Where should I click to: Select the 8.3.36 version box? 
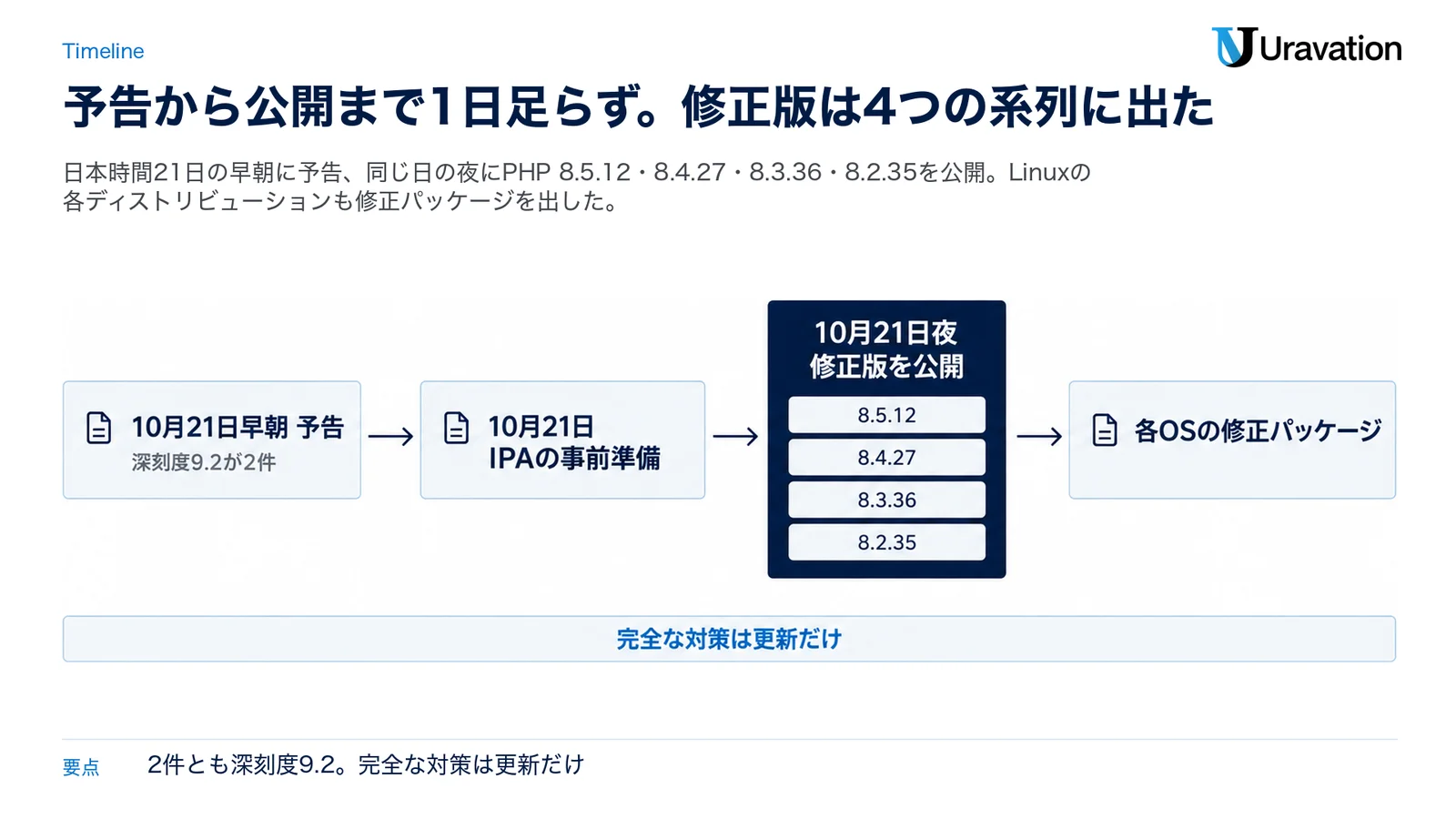(886, 500)
